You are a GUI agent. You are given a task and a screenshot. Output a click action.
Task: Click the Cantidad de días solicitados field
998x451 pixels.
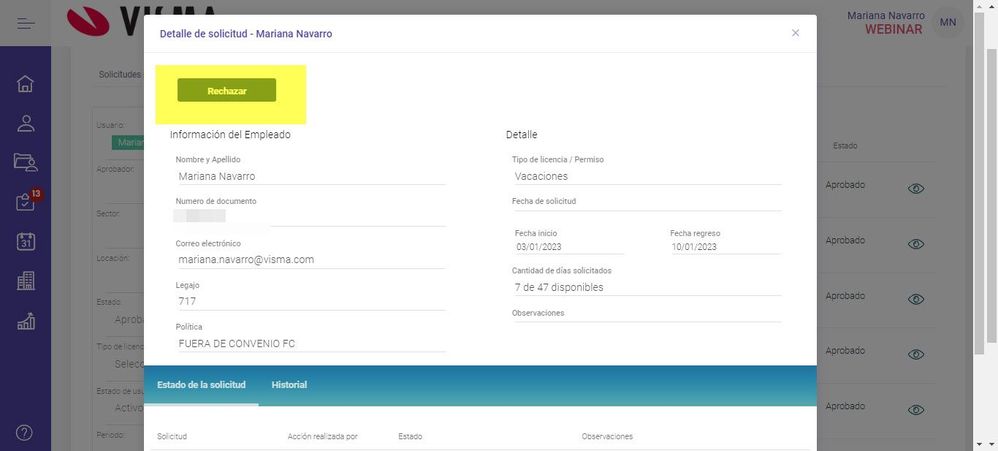(647, 288)
